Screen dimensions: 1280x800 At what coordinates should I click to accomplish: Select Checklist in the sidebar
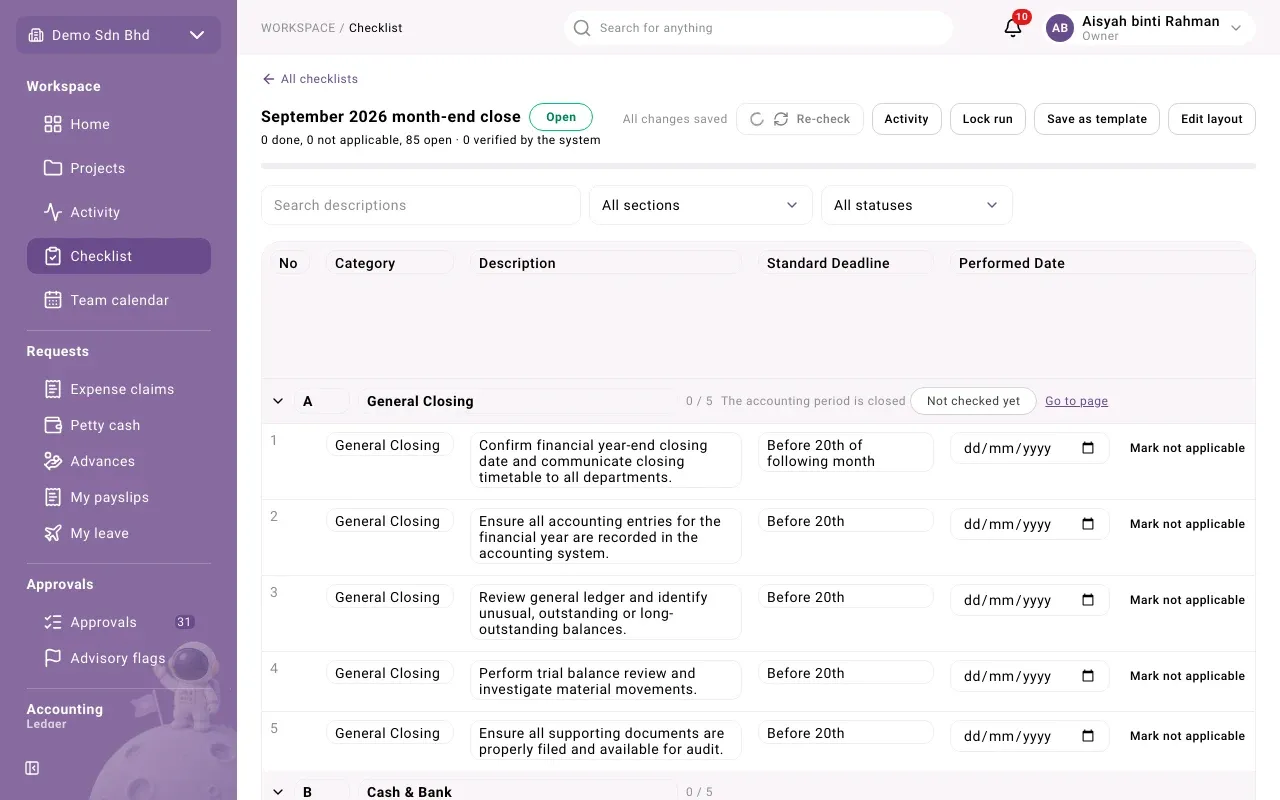tap(119, 256)
